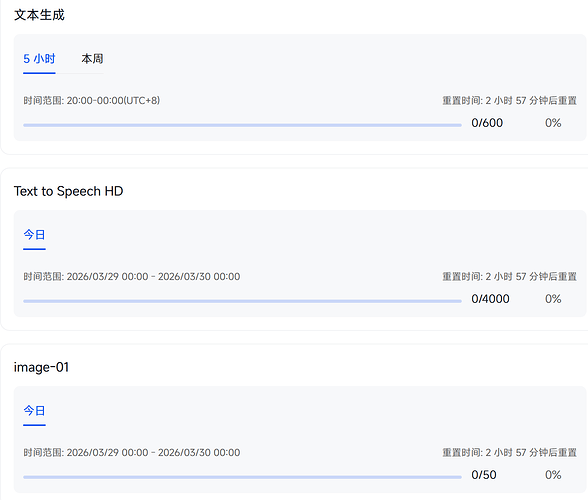Switch to the 本周 tab
The height and width of the screenshot is (500, 588).
[92, 59]
